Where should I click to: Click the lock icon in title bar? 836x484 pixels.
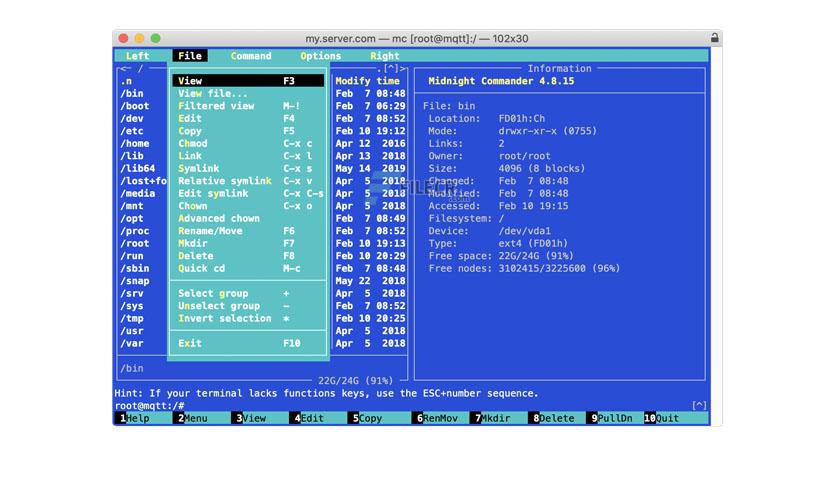coord(714,38)
